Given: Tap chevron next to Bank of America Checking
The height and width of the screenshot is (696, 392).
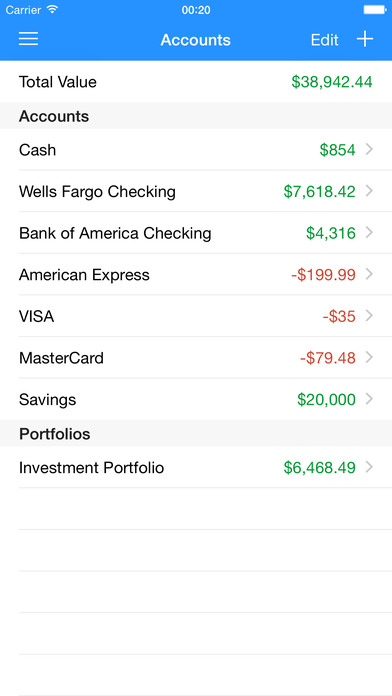Looking at the screenshot, I should (x=369, y=233).
